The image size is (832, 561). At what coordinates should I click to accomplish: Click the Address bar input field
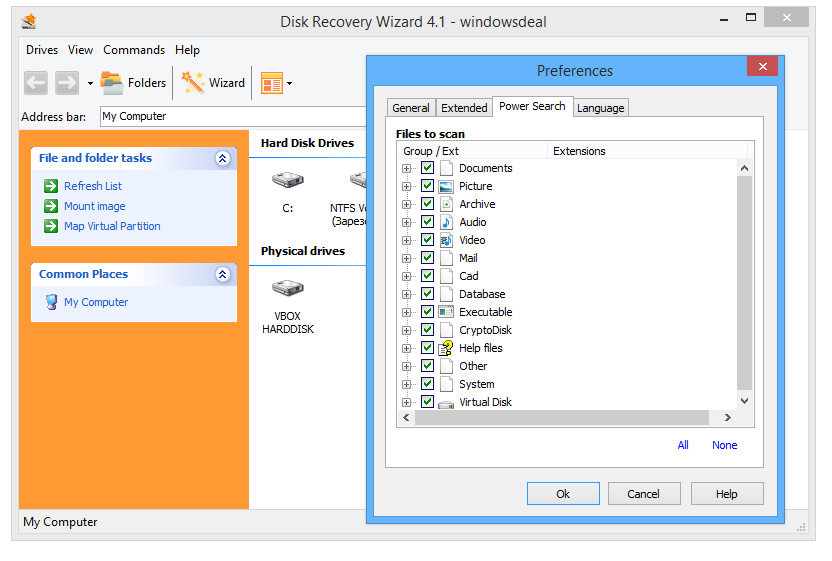tap(233, 116)
